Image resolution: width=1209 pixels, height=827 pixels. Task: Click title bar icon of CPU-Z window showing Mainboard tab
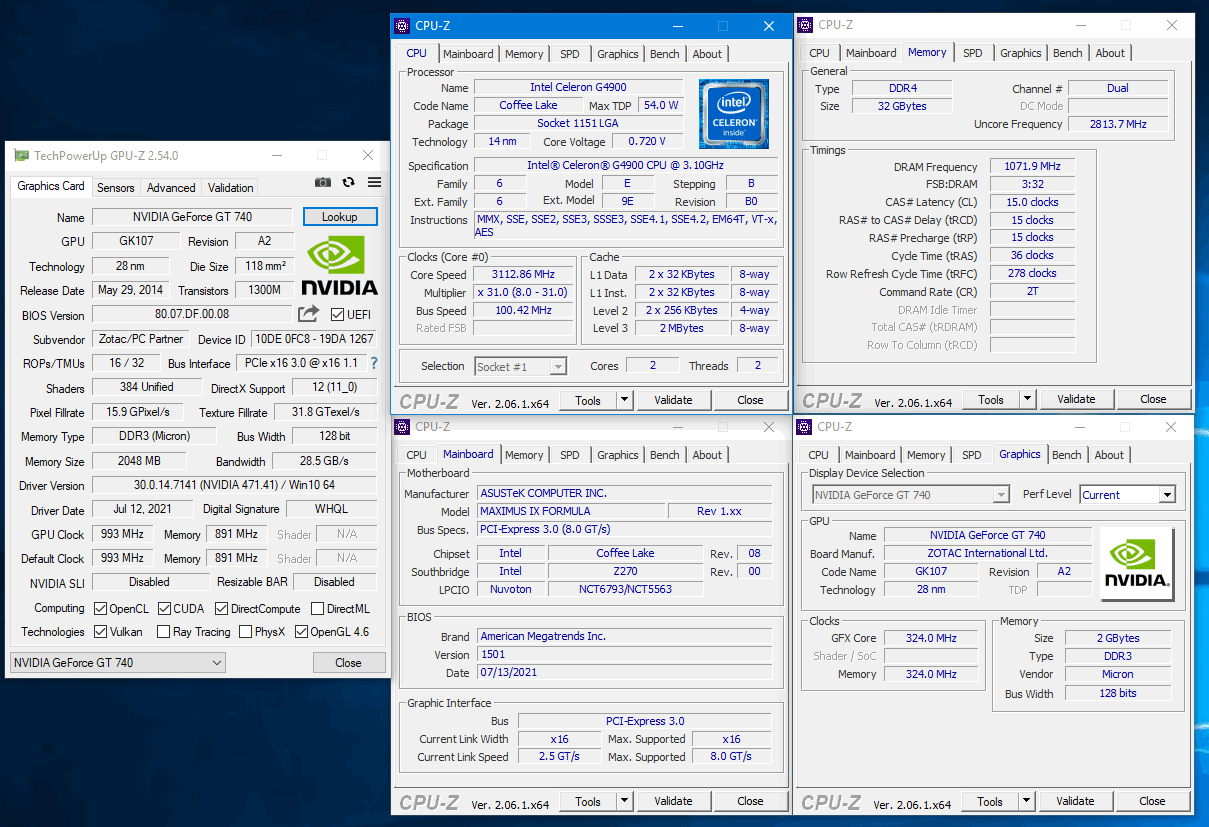[402, 427]
